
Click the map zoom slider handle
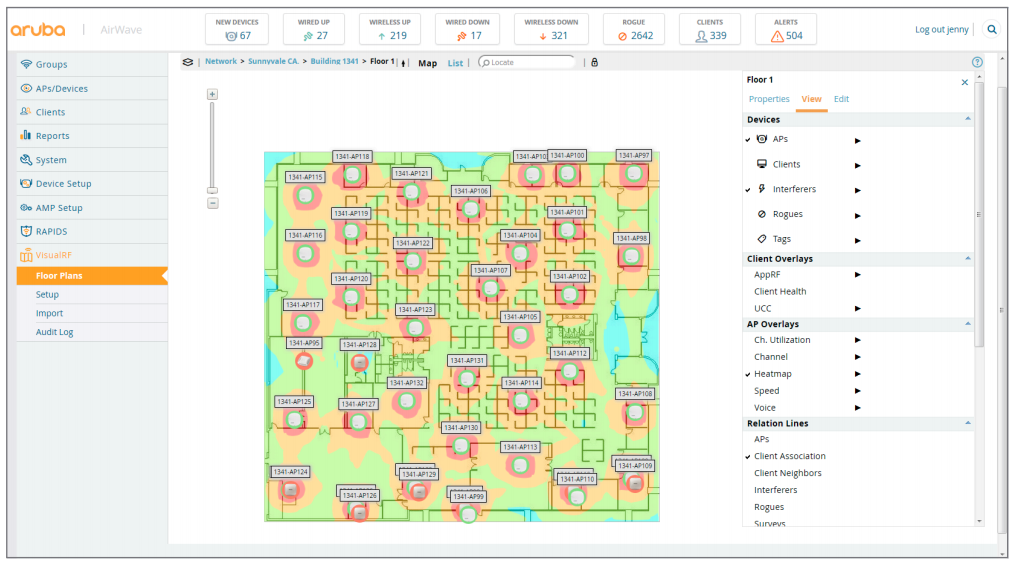coord(212,191)
